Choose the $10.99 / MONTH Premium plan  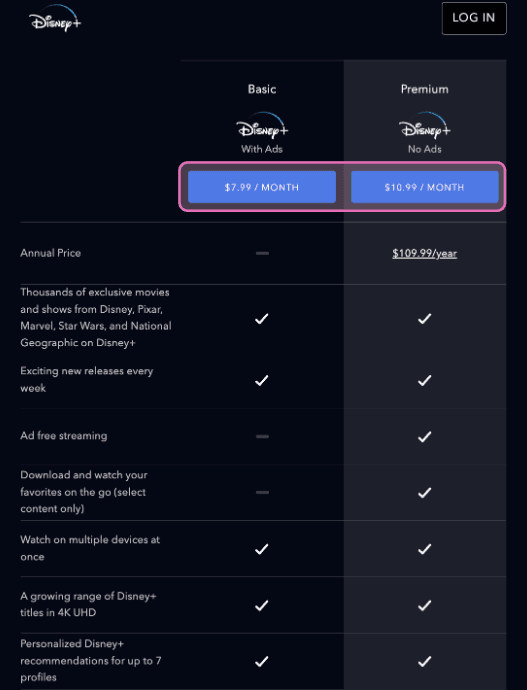425,187
